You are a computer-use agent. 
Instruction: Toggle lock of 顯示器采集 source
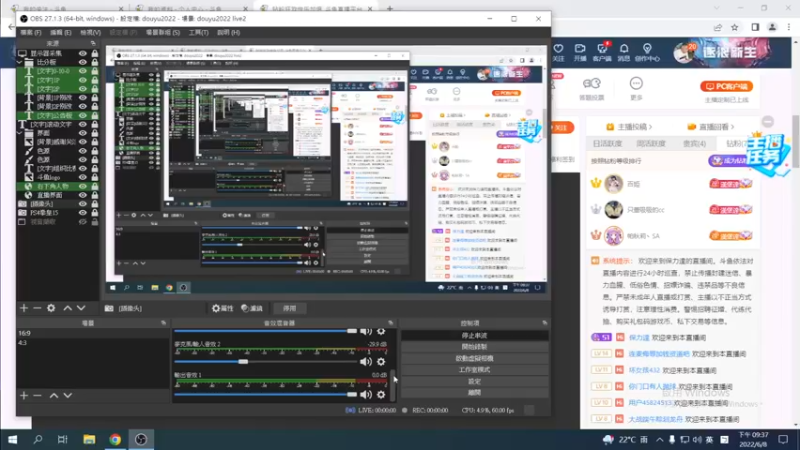[94, 53]
